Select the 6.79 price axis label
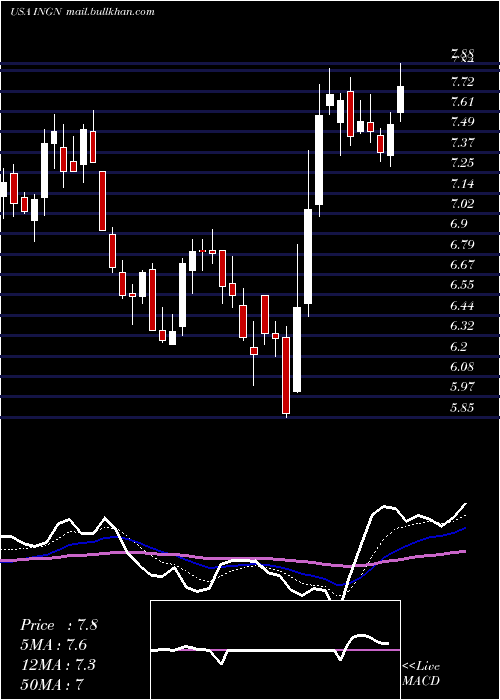The image size is (500, 700). pyautogui.click(x=462, y=244)
